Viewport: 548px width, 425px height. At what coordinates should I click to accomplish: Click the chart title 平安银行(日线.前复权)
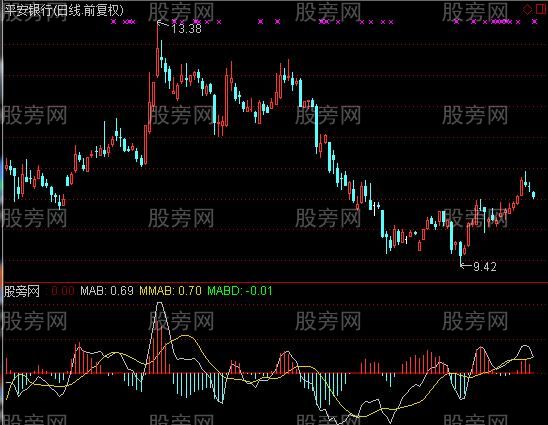pyautogui.click(x=64, y=10)
